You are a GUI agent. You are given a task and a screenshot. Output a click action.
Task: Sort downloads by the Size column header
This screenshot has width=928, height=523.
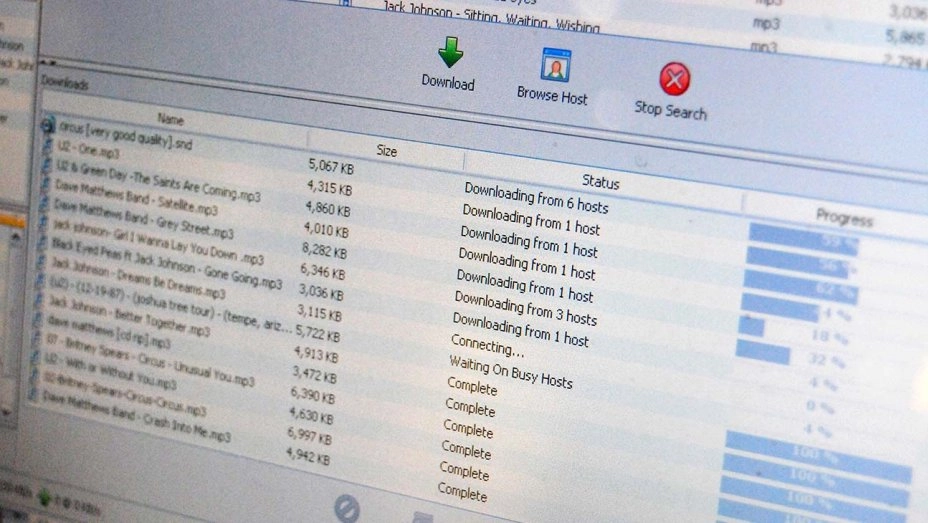[x=386, y=150]
